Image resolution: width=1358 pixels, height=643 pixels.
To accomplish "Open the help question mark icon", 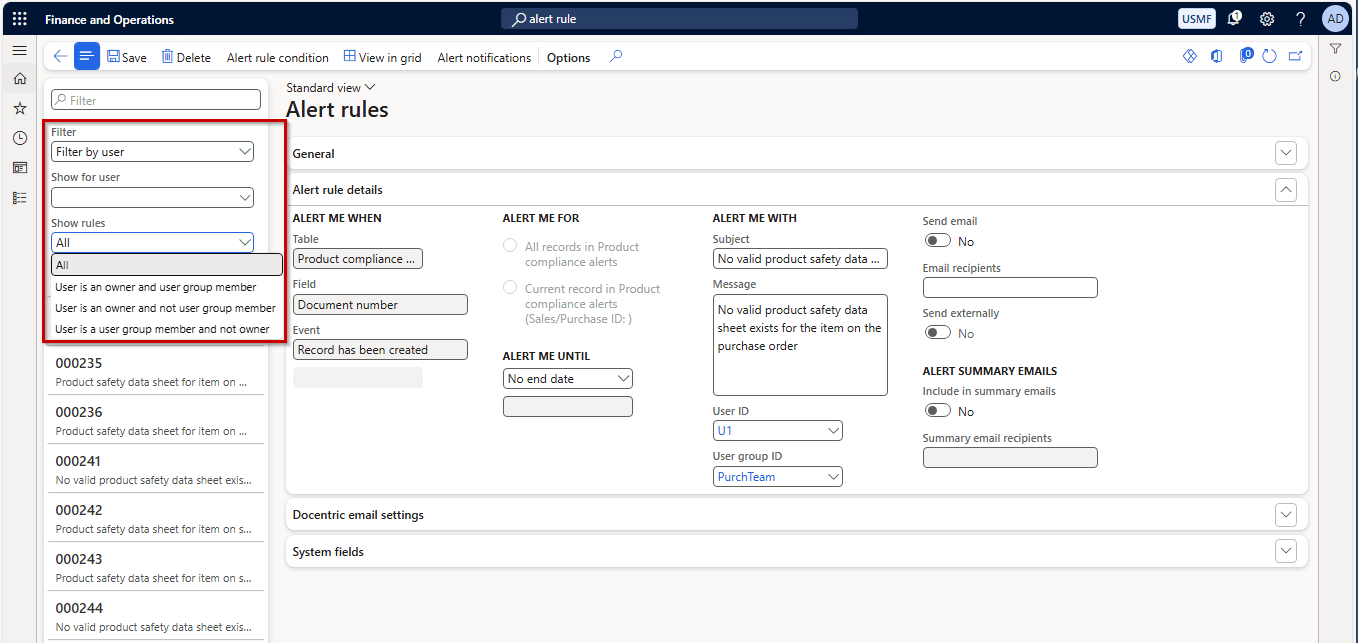I will (x=1300, y=19).
